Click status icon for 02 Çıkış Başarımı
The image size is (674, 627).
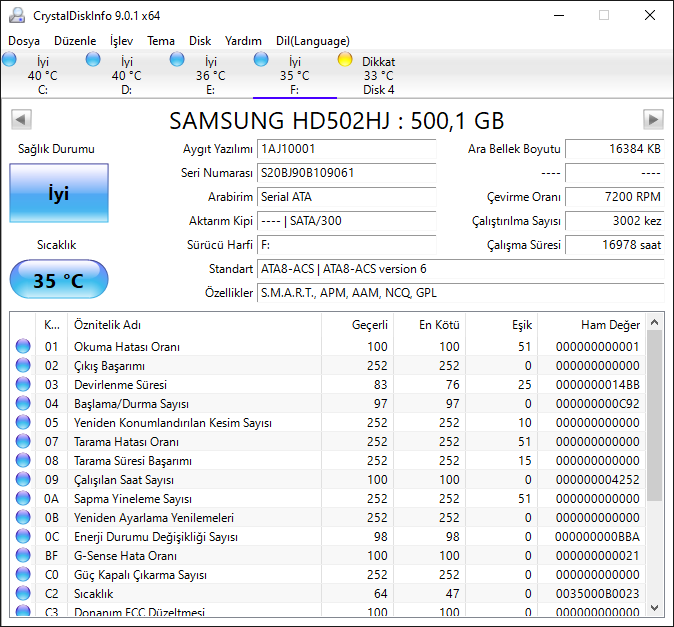pyautogui.click(x=23, y=365)
